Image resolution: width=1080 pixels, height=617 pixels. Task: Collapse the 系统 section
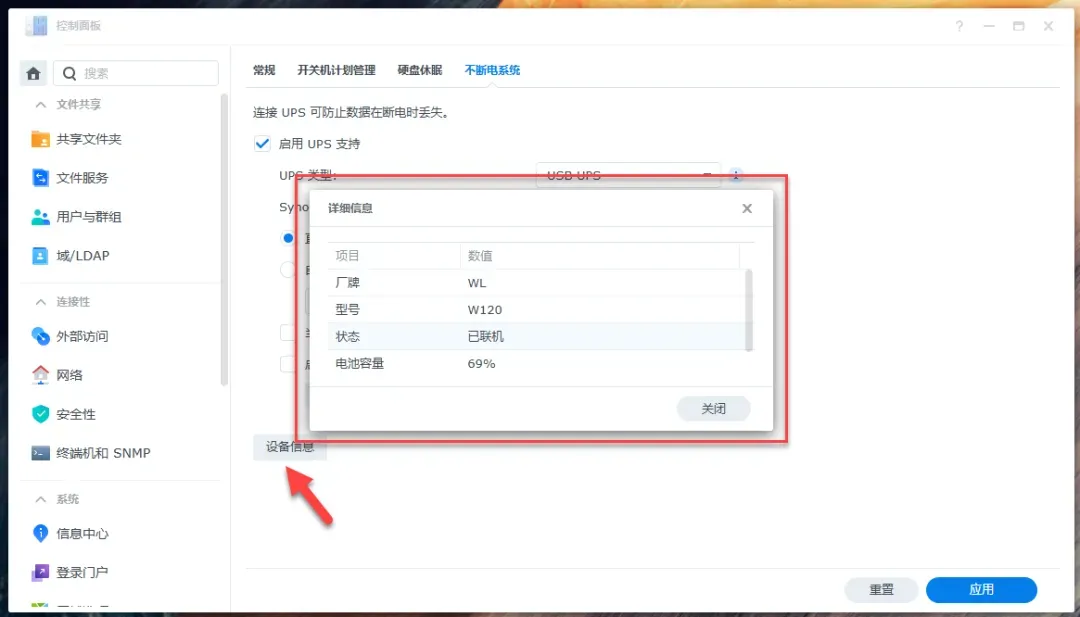click(x=41, y=499)
